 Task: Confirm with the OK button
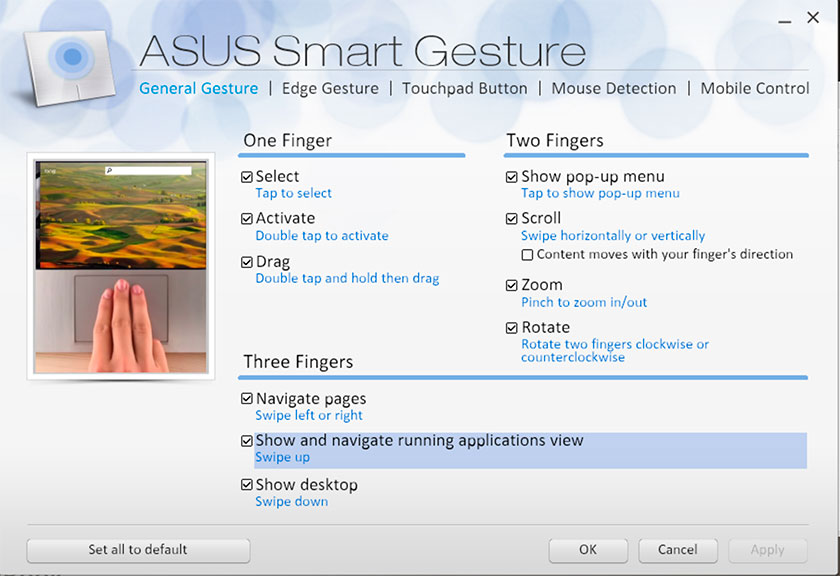tap(588, 550)
